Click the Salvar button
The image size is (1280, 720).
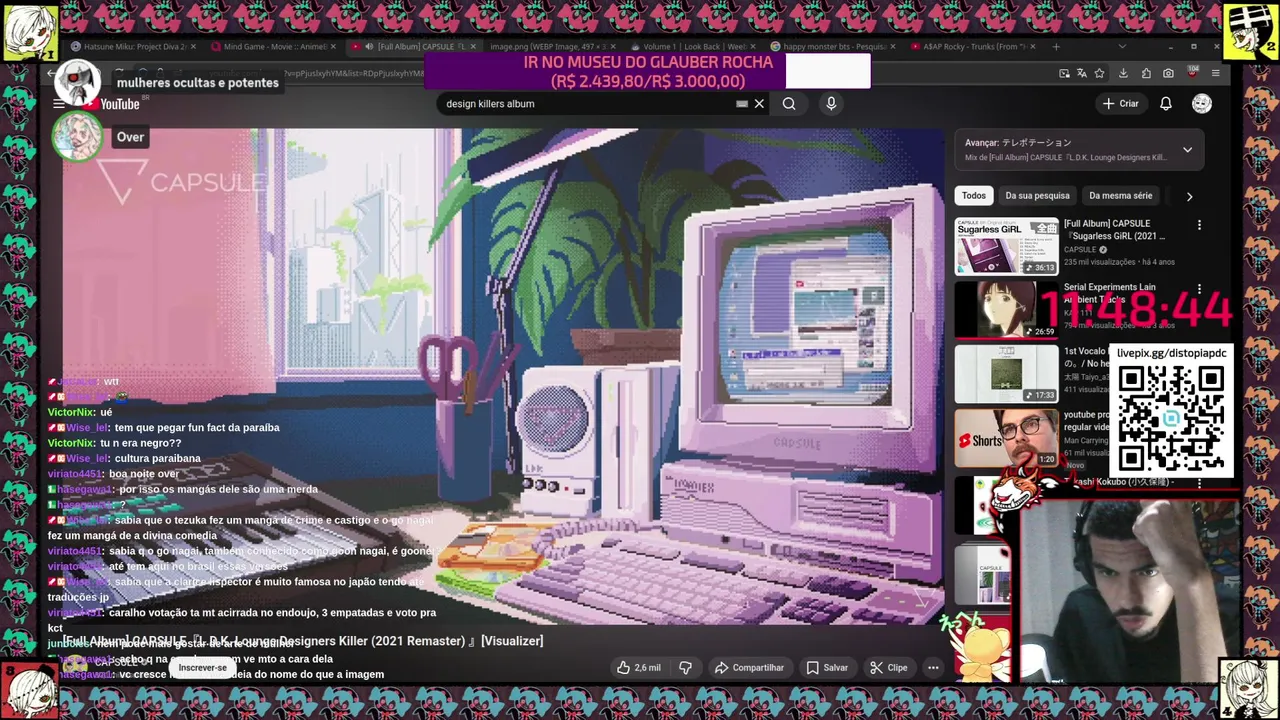click(x=827, y=668)
